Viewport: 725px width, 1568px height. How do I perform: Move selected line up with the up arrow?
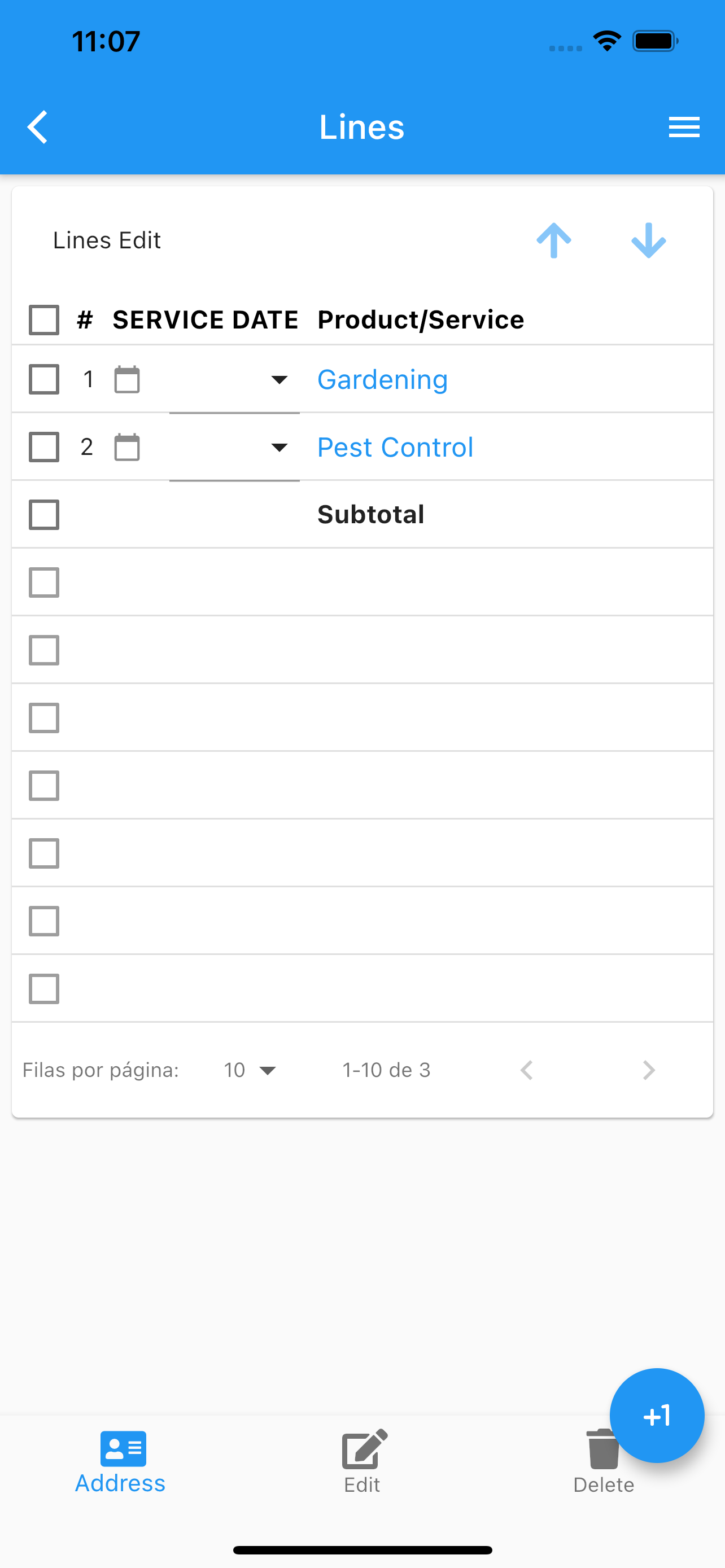[x=553, y=240]
